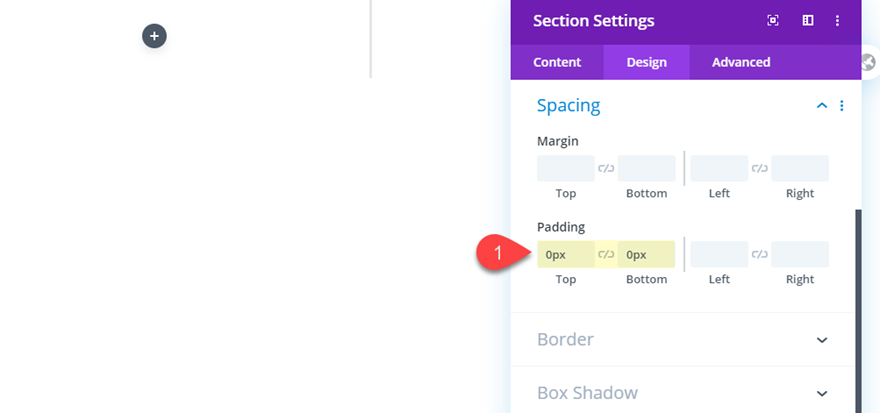Collapse the Spacing section chevron
The image size is (880, 413).
(822, 106)
